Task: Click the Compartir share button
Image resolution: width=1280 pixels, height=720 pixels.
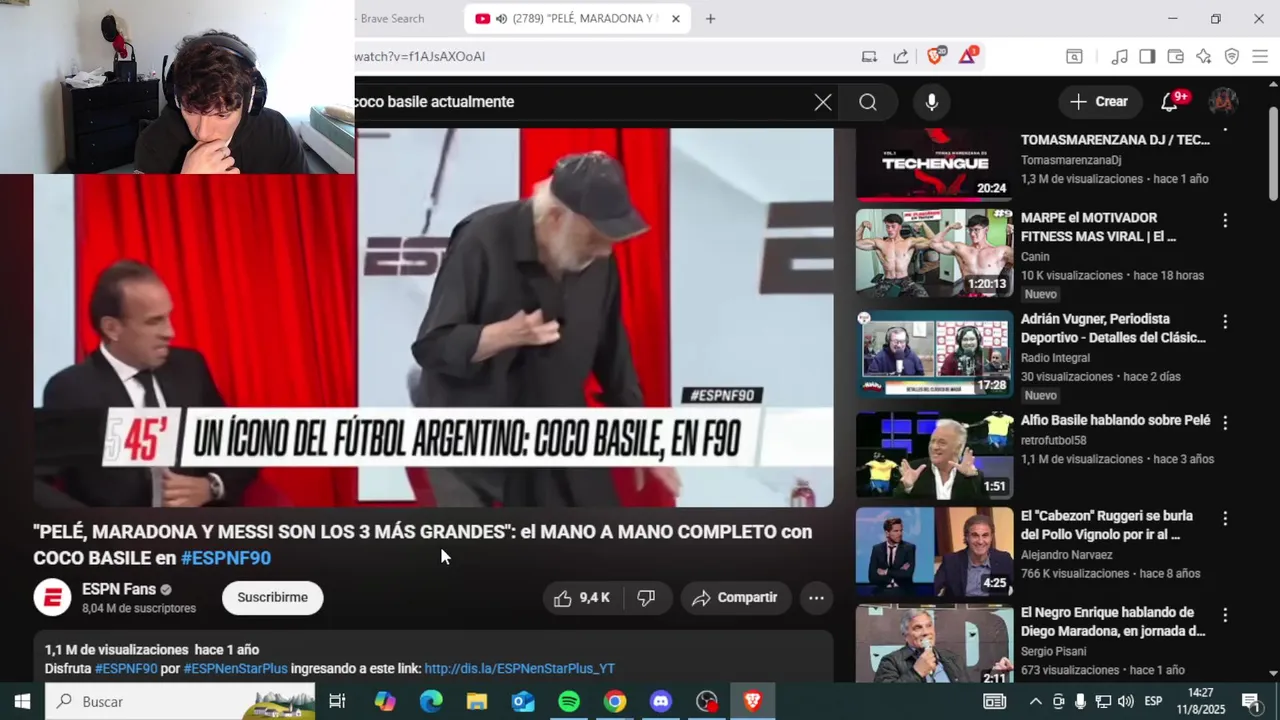Action: (x=736, y=598)
